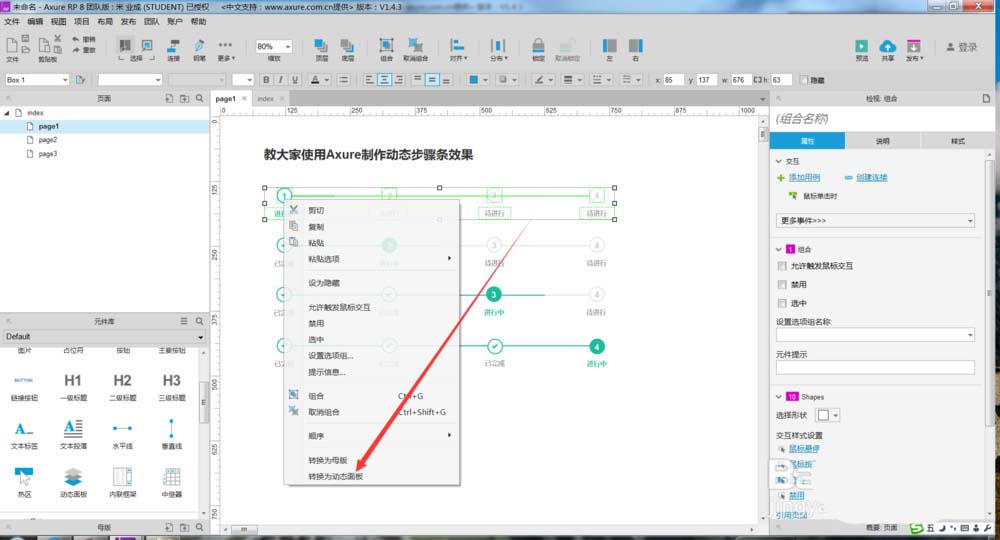Select page2 in the pages tree

pyautogui.click(x=48, y=140)
